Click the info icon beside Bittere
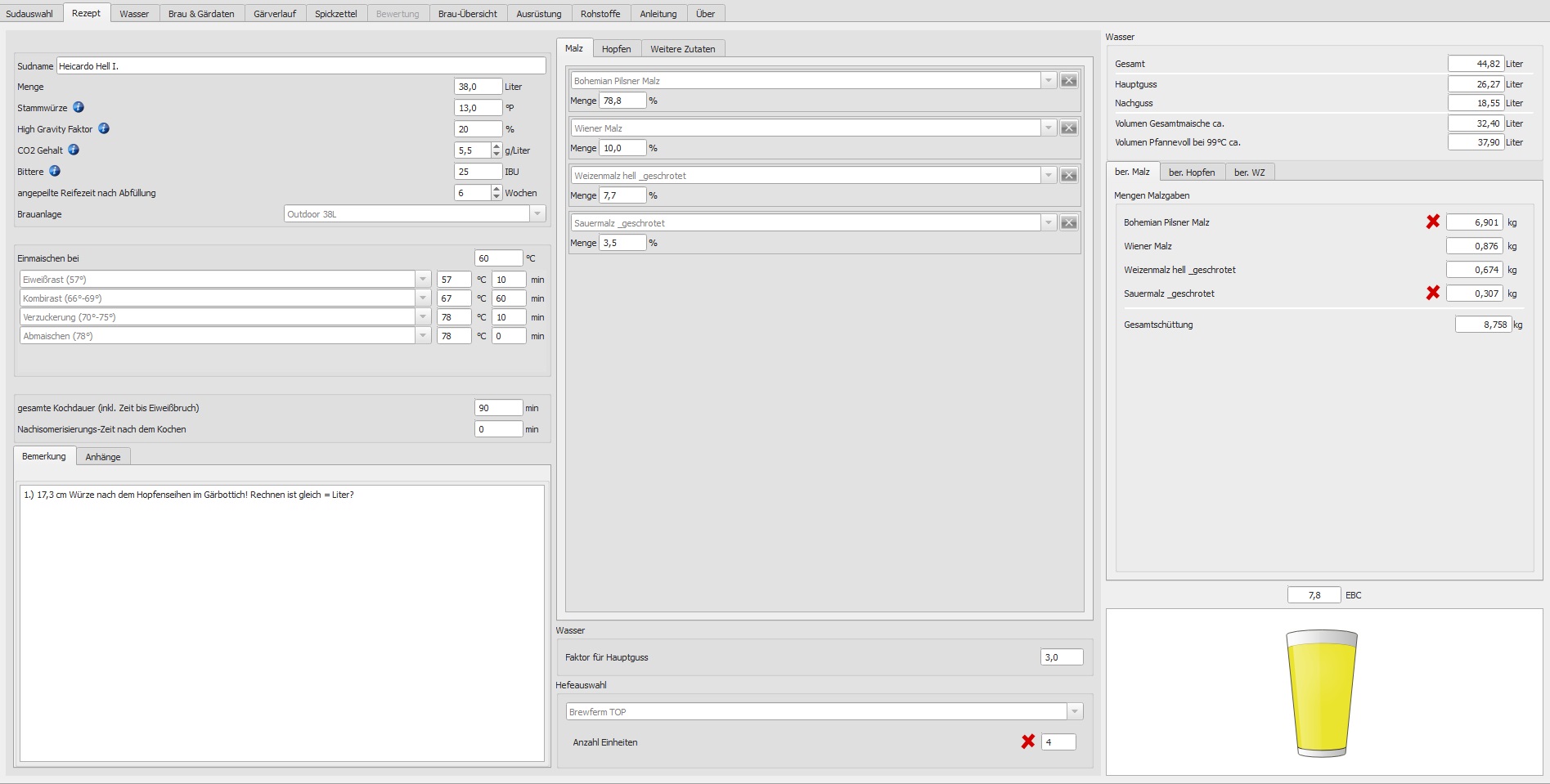The height and width of the screenshot is (784, 1550). tap(55, 171)
